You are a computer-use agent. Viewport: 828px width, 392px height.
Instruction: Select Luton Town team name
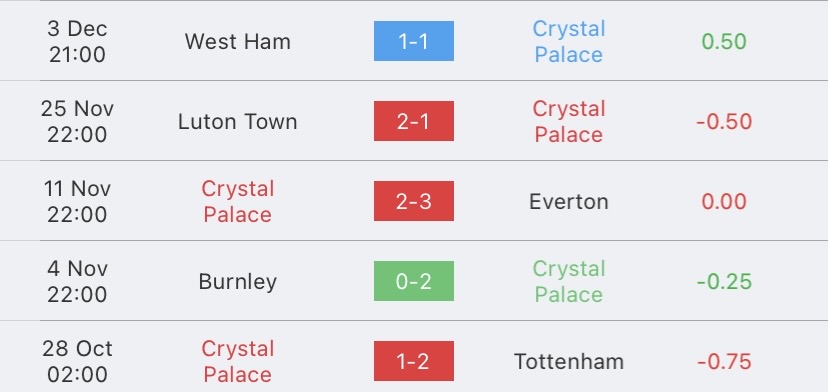click(x=238, y=122)
